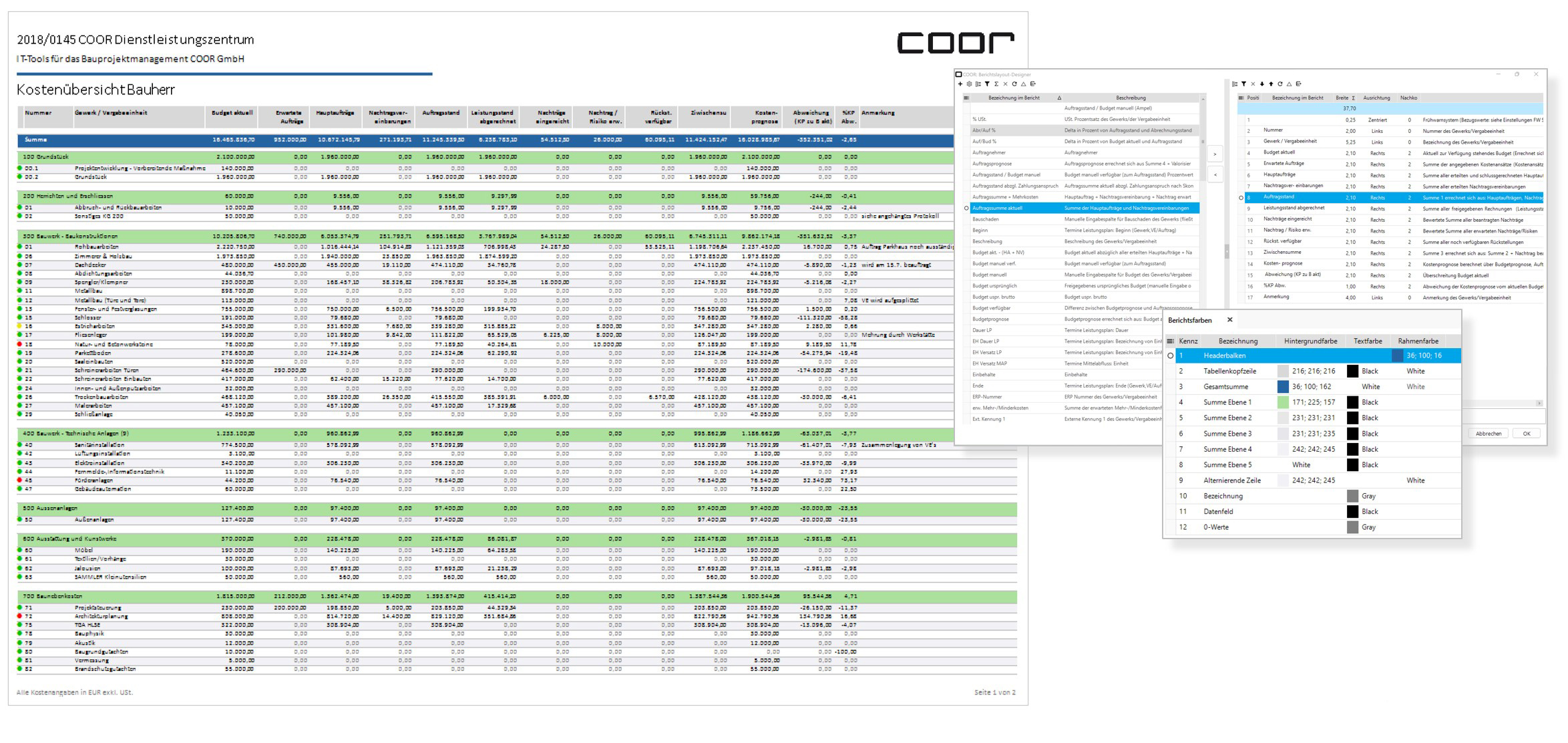Click Datenfeld row black Textfarbe swatch
The height and width of the screenshot is (743, 1568).
click(x=1352, y=512)
